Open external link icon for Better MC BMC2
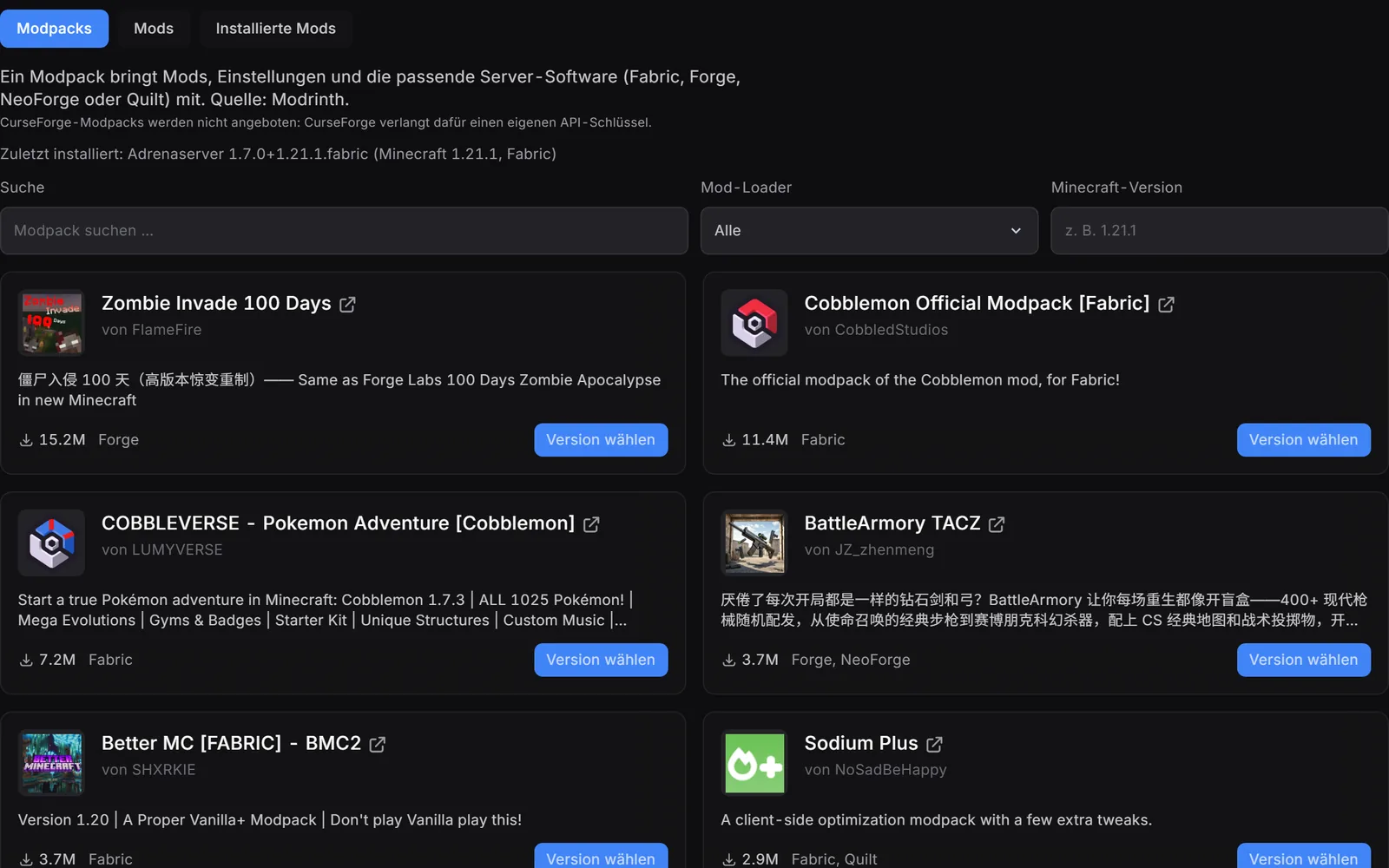This screenshot has width=1389, height=868. click(x=378, y=745)
